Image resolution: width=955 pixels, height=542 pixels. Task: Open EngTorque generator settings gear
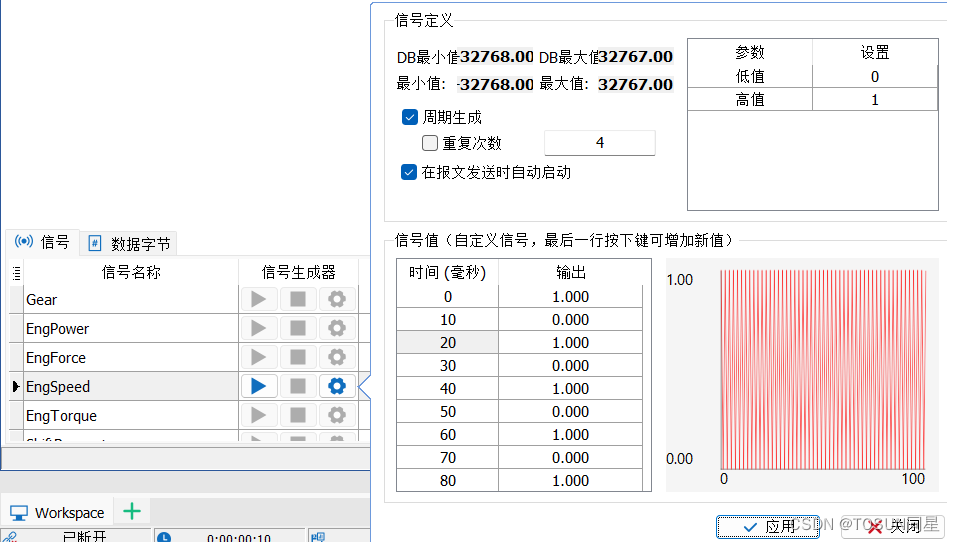pyautogui.click(x=337, y=415)
